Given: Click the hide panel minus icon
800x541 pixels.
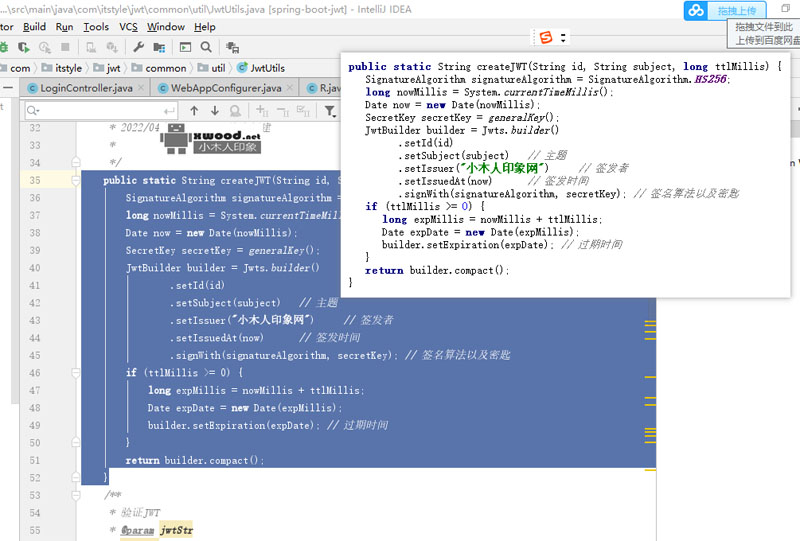Looking at the screenshot, I should [8, 88].
